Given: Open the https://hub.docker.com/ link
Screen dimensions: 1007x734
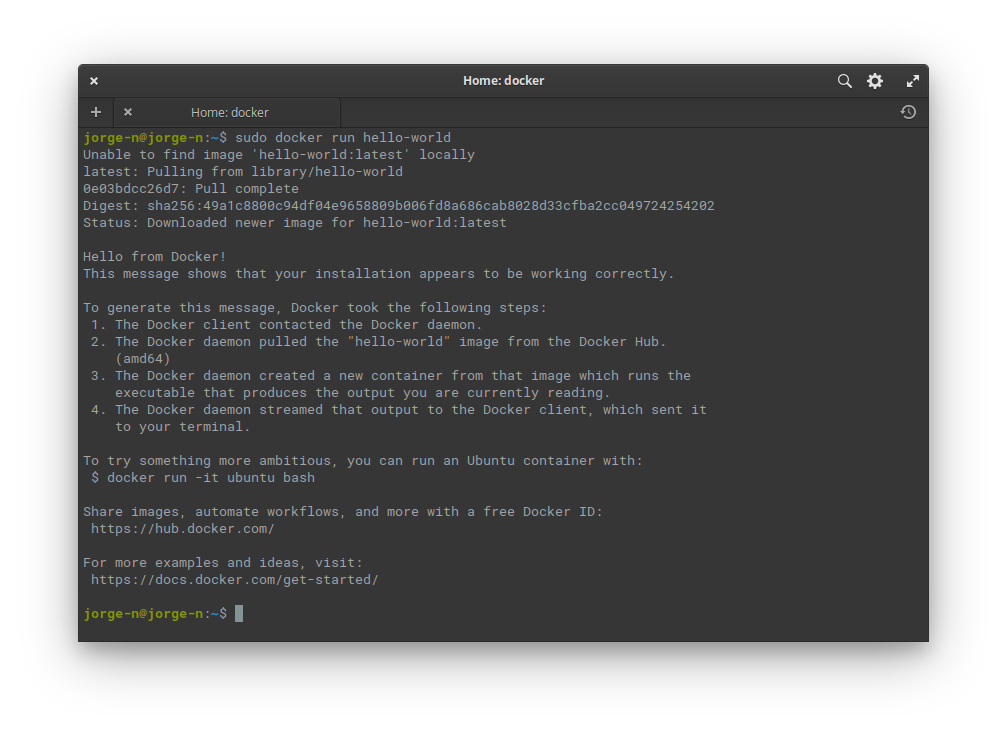Looking at the screenshot, I should [x=182, y=529].
